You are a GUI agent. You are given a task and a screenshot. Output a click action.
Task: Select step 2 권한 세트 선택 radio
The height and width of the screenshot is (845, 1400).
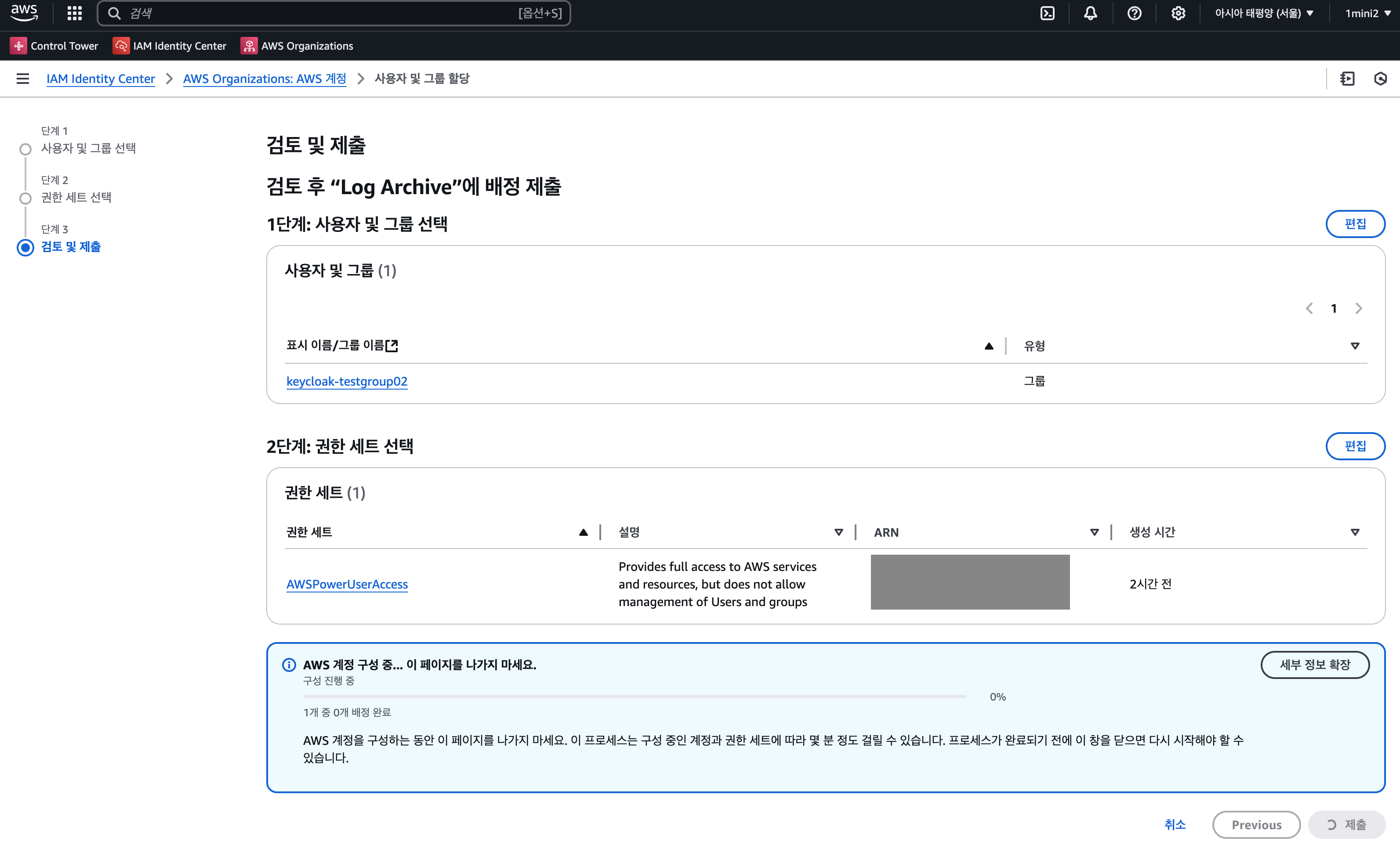(x=25, y=198)
